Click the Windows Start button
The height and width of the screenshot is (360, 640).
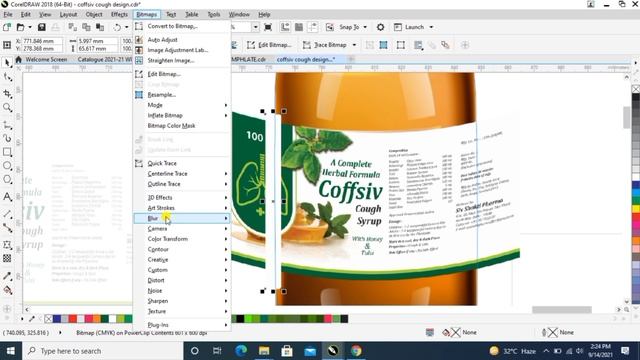[10, 351]
